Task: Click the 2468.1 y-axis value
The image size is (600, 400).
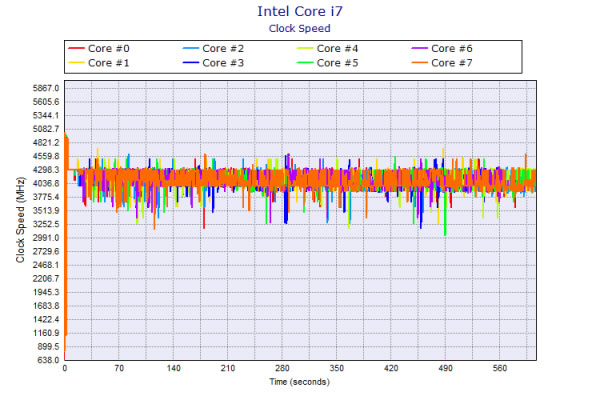Action: tap(46, 265)
